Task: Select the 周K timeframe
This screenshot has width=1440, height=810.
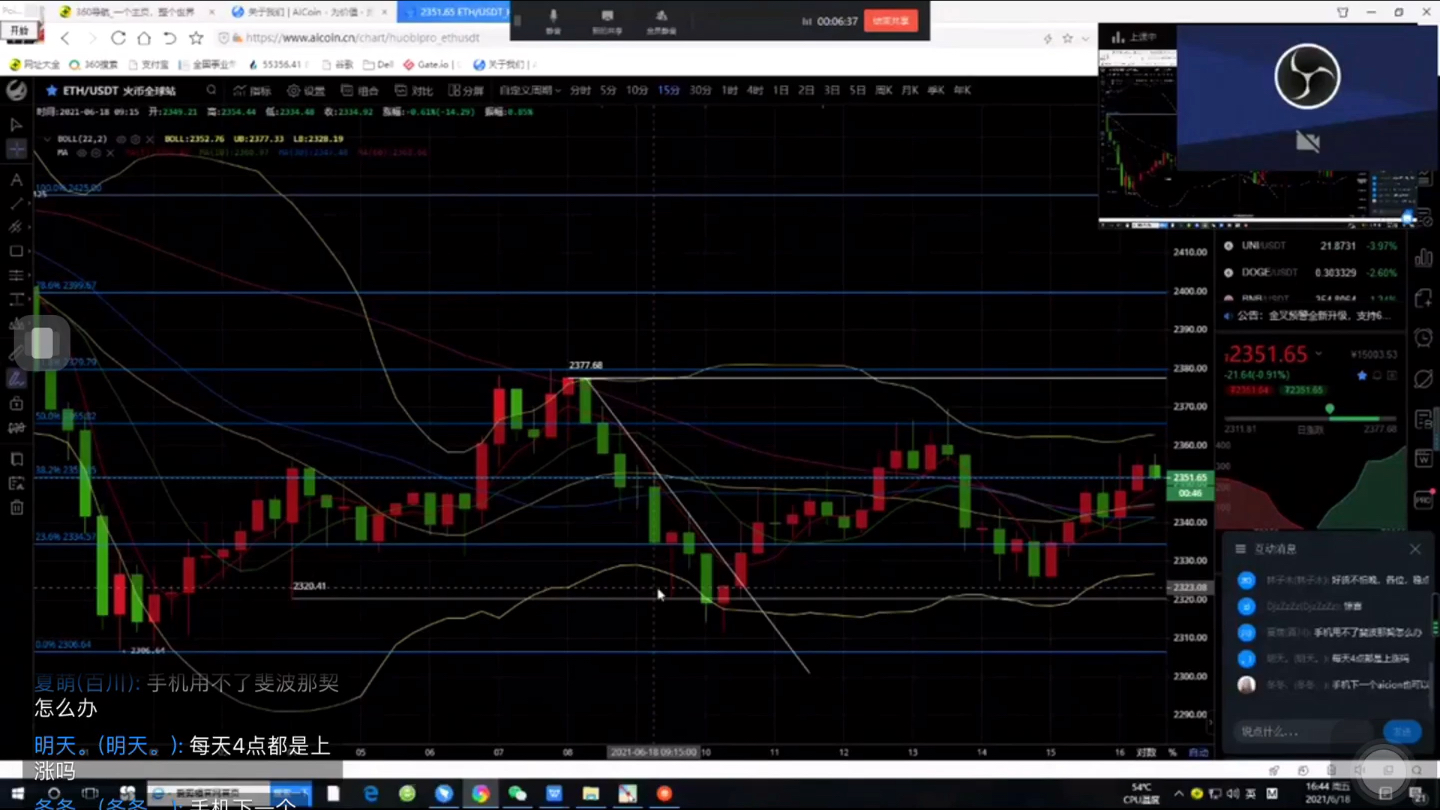Action: click(883, 90)
